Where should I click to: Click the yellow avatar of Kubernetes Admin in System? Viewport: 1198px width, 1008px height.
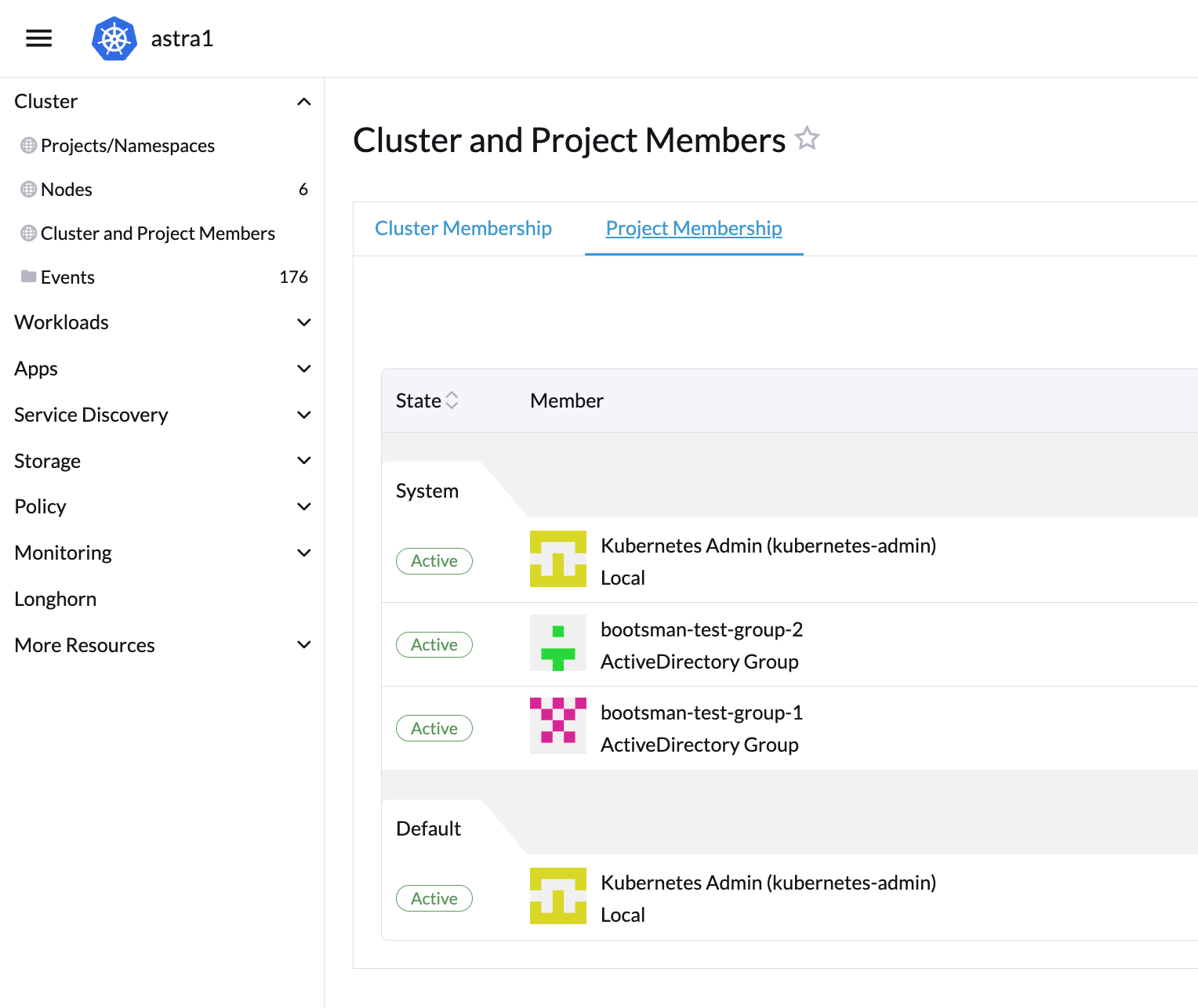coord(557,559)
